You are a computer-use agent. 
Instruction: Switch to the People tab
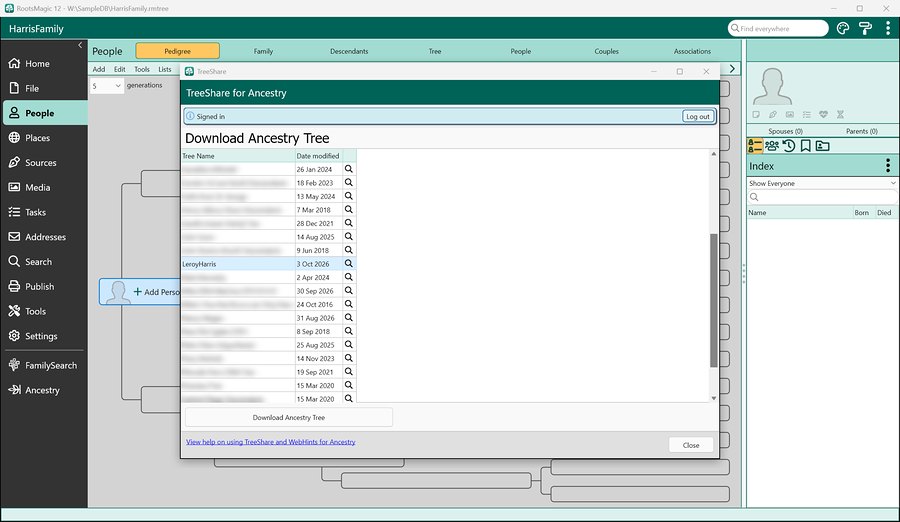(x=521, y=51)
